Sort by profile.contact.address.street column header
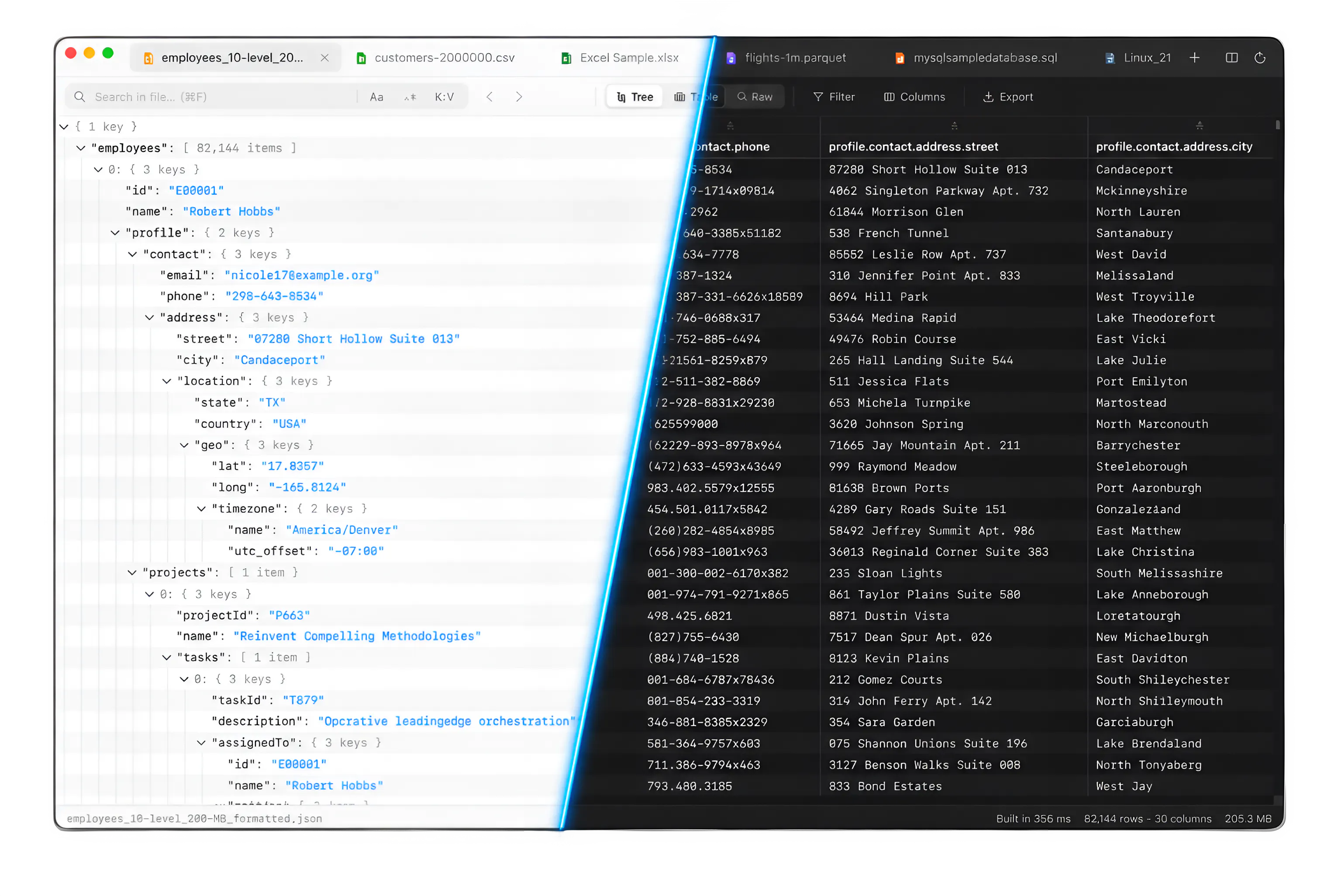This screenshot has width=1338, height=896. (x=913, y=147)
